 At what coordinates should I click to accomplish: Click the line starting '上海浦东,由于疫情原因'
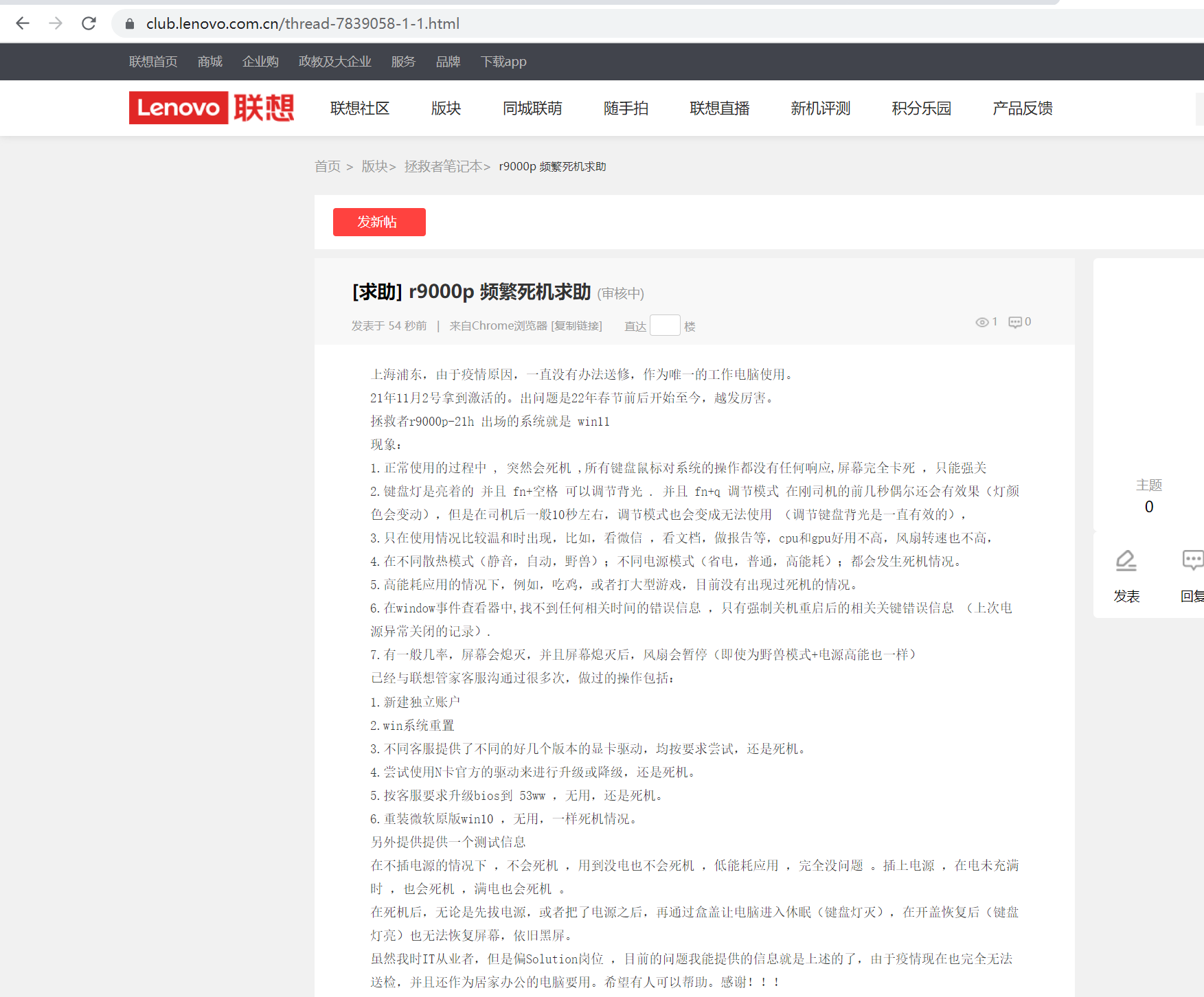pyautogui.click(x=583, y=374)
